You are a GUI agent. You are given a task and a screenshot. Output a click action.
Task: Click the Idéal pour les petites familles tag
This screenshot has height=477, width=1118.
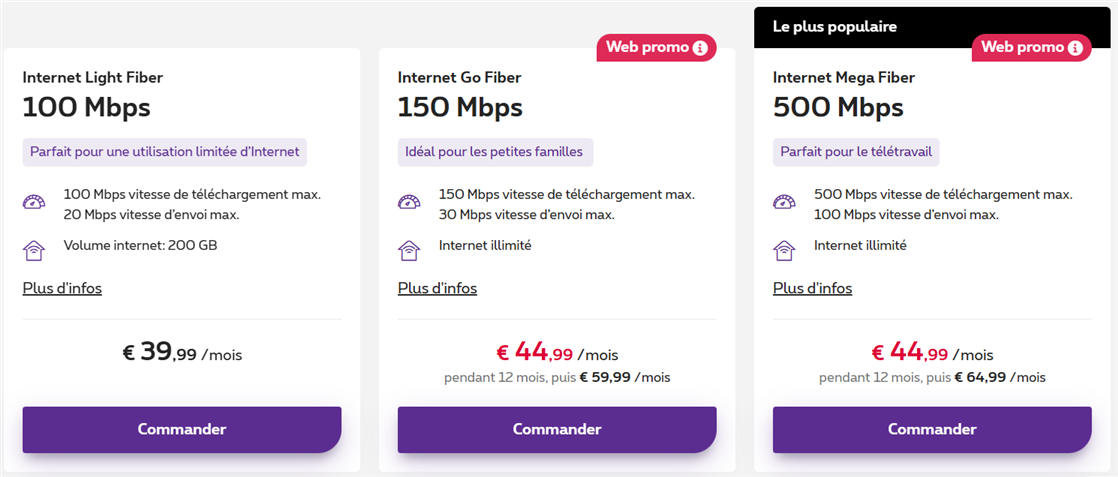click(x=495, y=152)
